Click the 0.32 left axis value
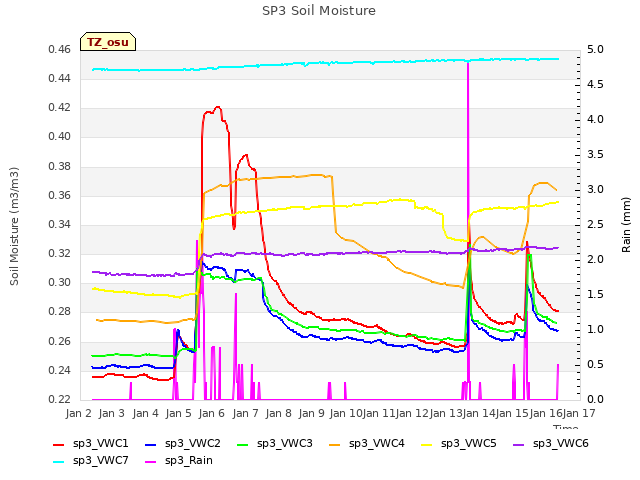Image resolution: width=640 pixels, height=480 pixels. point(60,253)
